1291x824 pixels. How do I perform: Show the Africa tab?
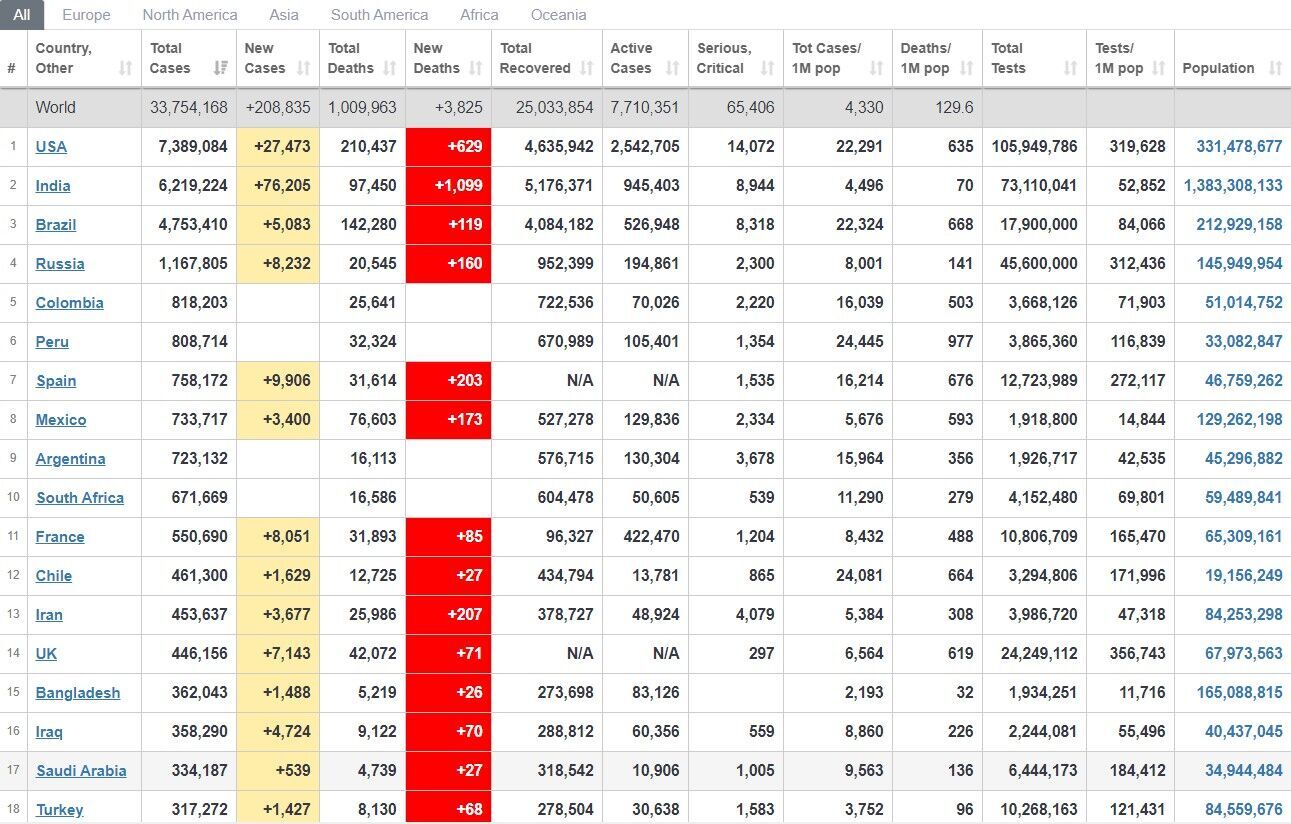pos(479,15)
